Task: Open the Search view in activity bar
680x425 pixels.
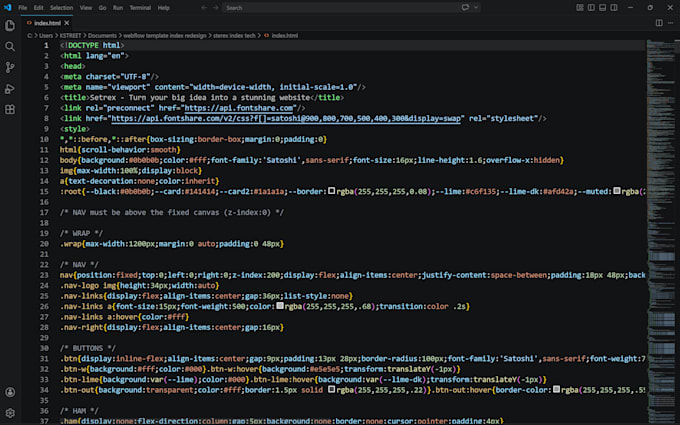Action: point(10,46)
